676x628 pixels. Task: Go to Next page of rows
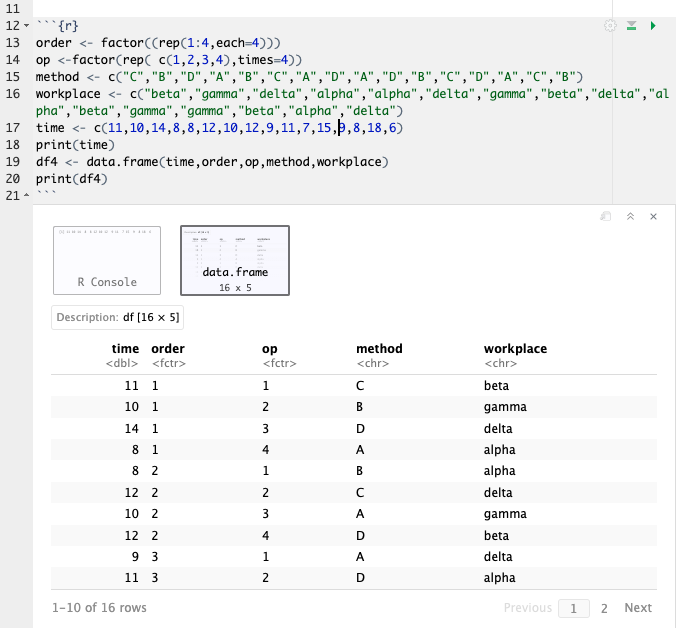(x=638, y=608)
